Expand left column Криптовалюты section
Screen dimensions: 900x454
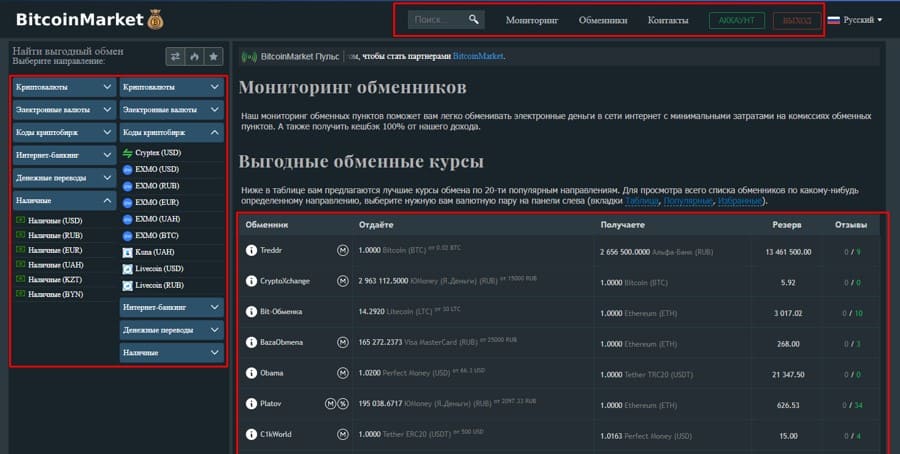[x=64, y=87]
